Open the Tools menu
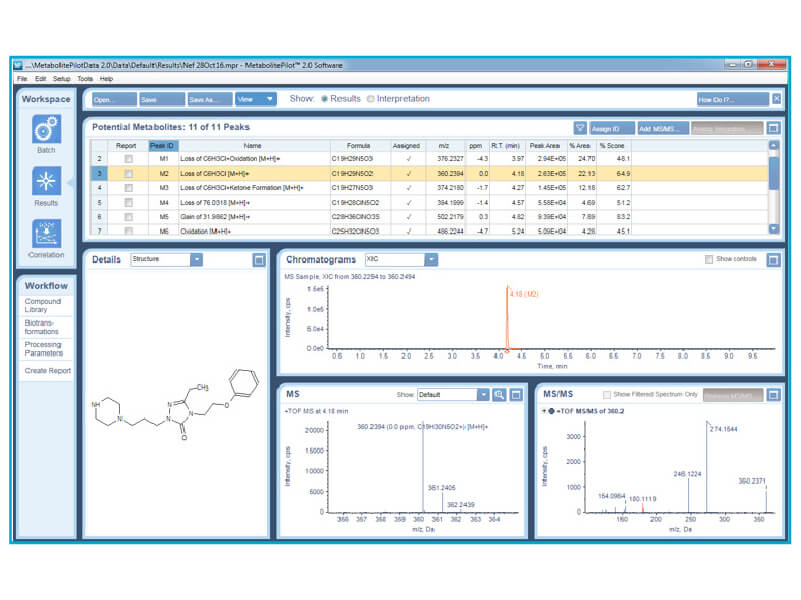Viewport: 801px width, 600px height. pyautogui.click(x=85, y=78)
